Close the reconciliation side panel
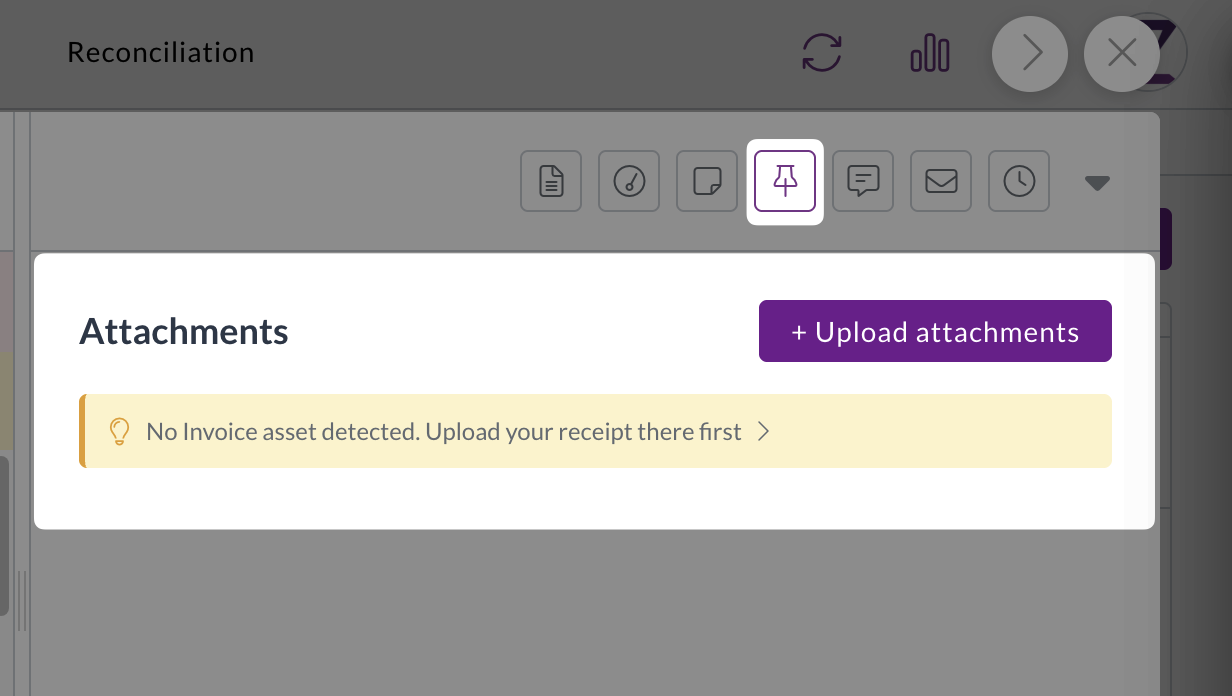 click(1122, 53)
